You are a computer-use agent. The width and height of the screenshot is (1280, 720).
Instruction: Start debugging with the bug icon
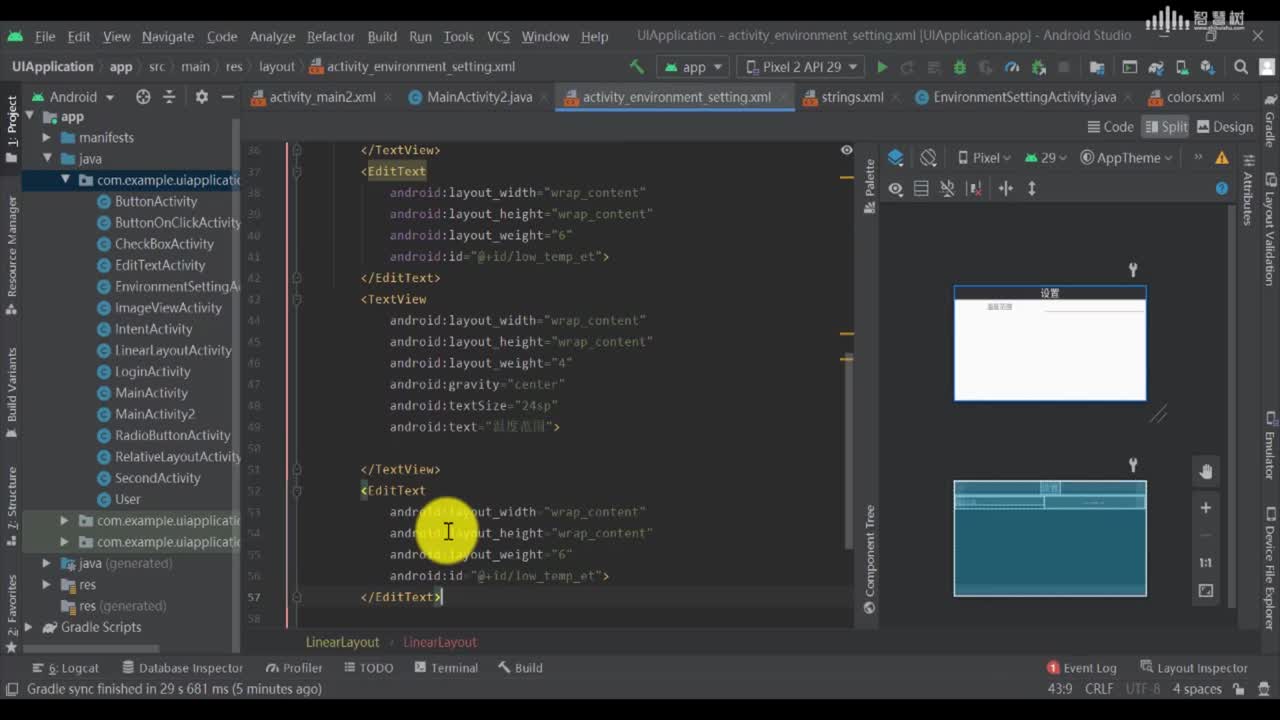pyautogui.click(x=959, y=67)
